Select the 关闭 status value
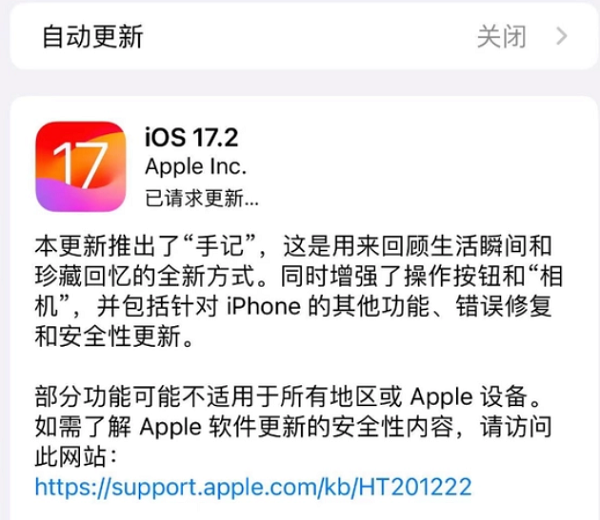Screen dimensions: 600x520 501,37
